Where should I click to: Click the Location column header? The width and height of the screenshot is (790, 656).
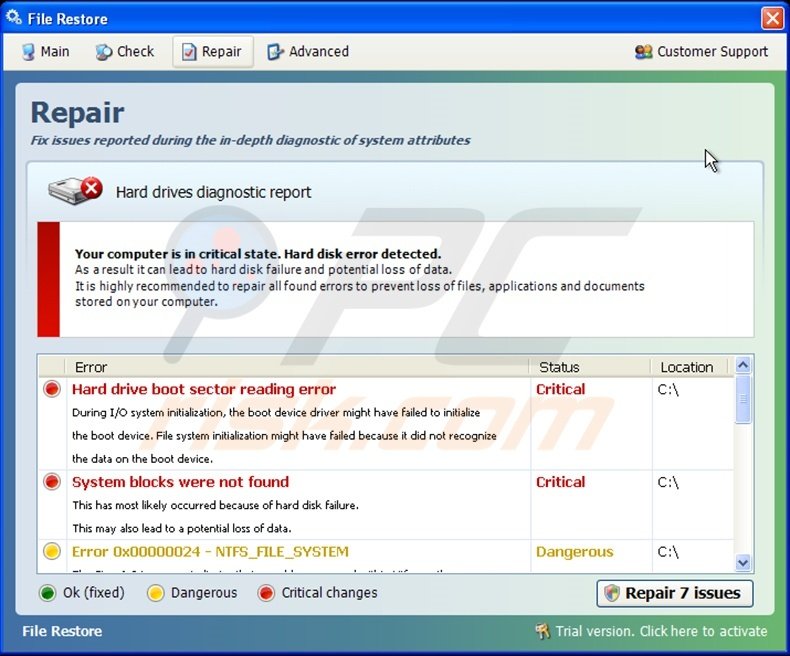690,367
